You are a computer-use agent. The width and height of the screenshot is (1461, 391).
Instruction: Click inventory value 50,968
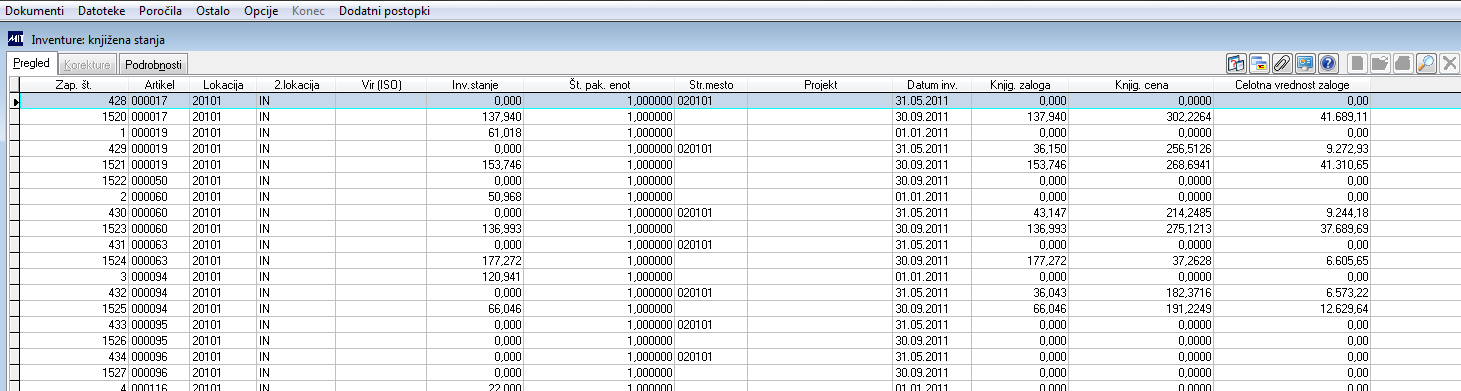475,196
